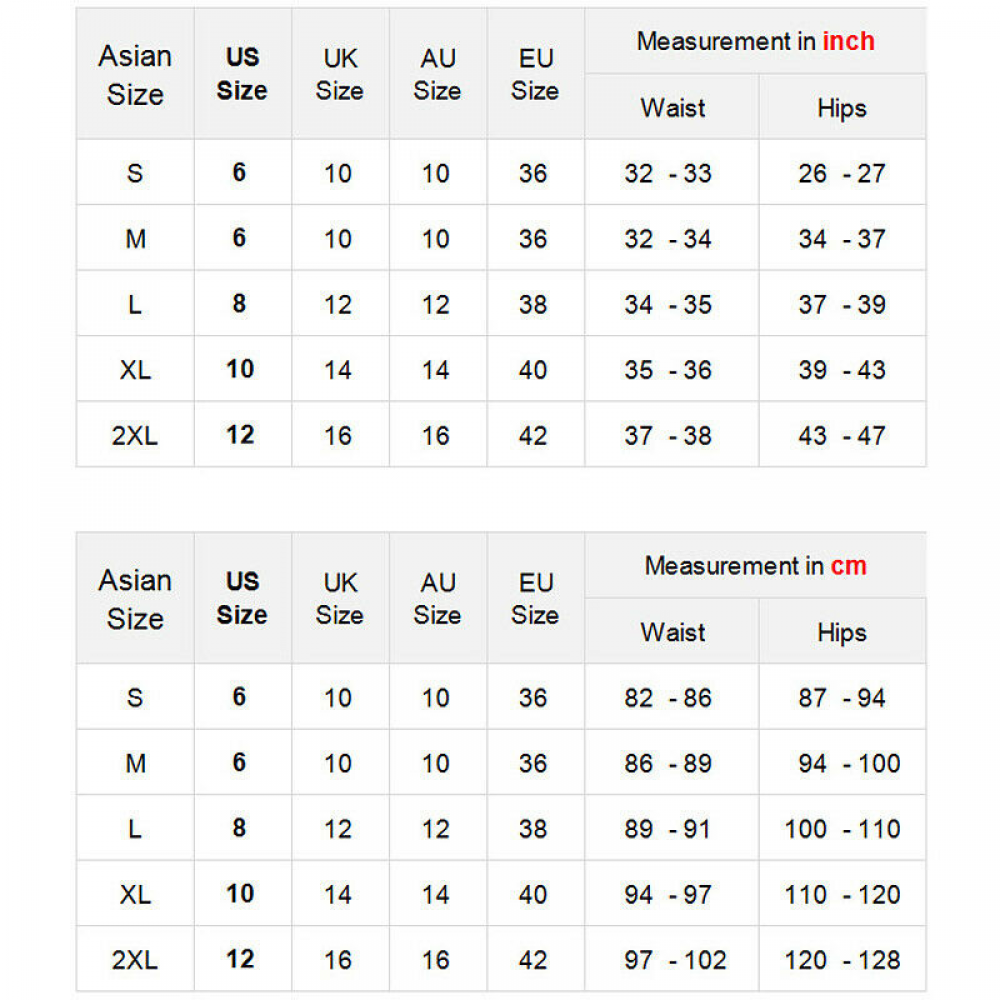
Task: Click "UK Size" header in the cm table
Action: click(339, 598)
